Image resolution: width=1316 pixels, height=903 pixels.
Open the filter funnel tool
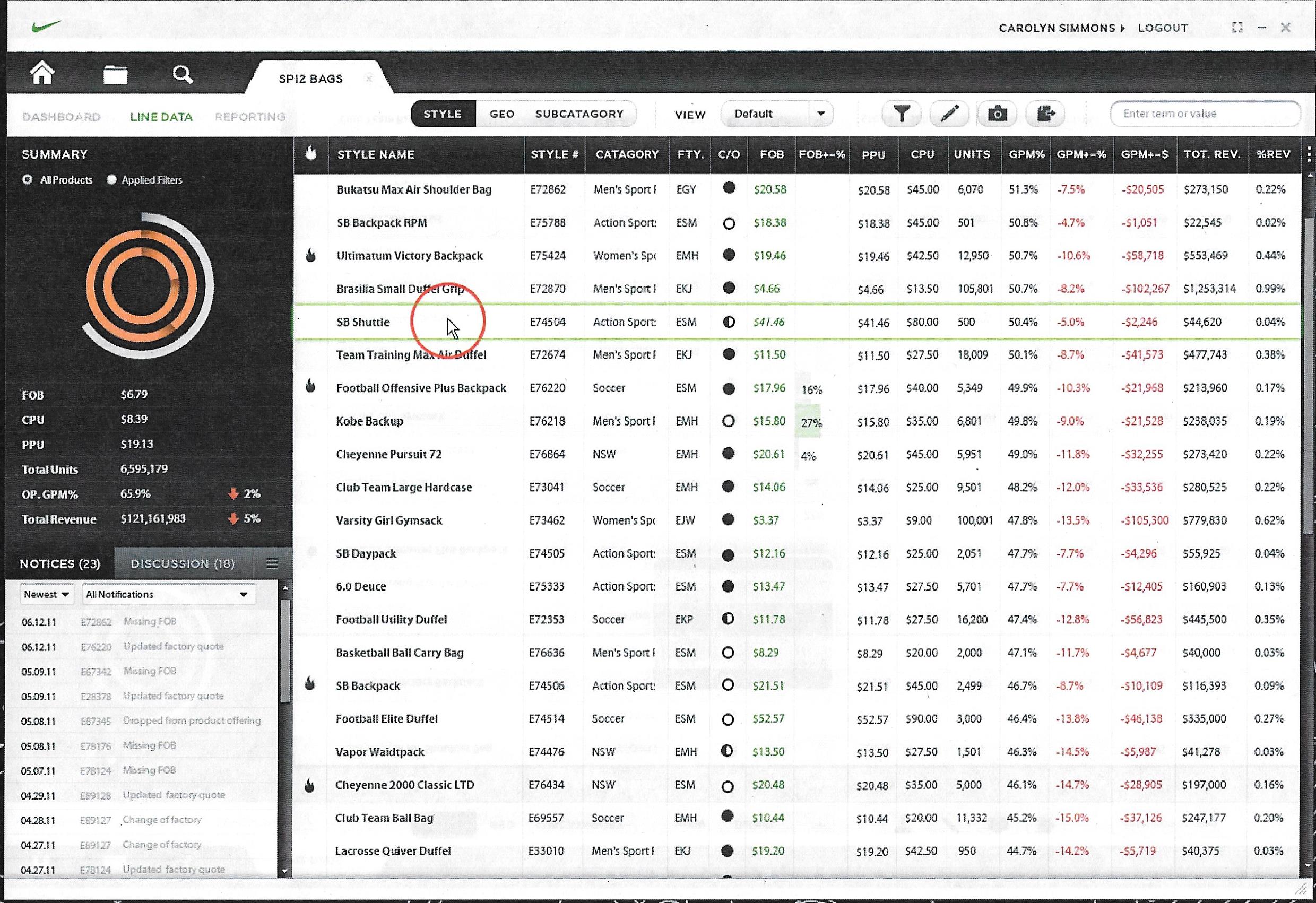click(x=901, y=114)
